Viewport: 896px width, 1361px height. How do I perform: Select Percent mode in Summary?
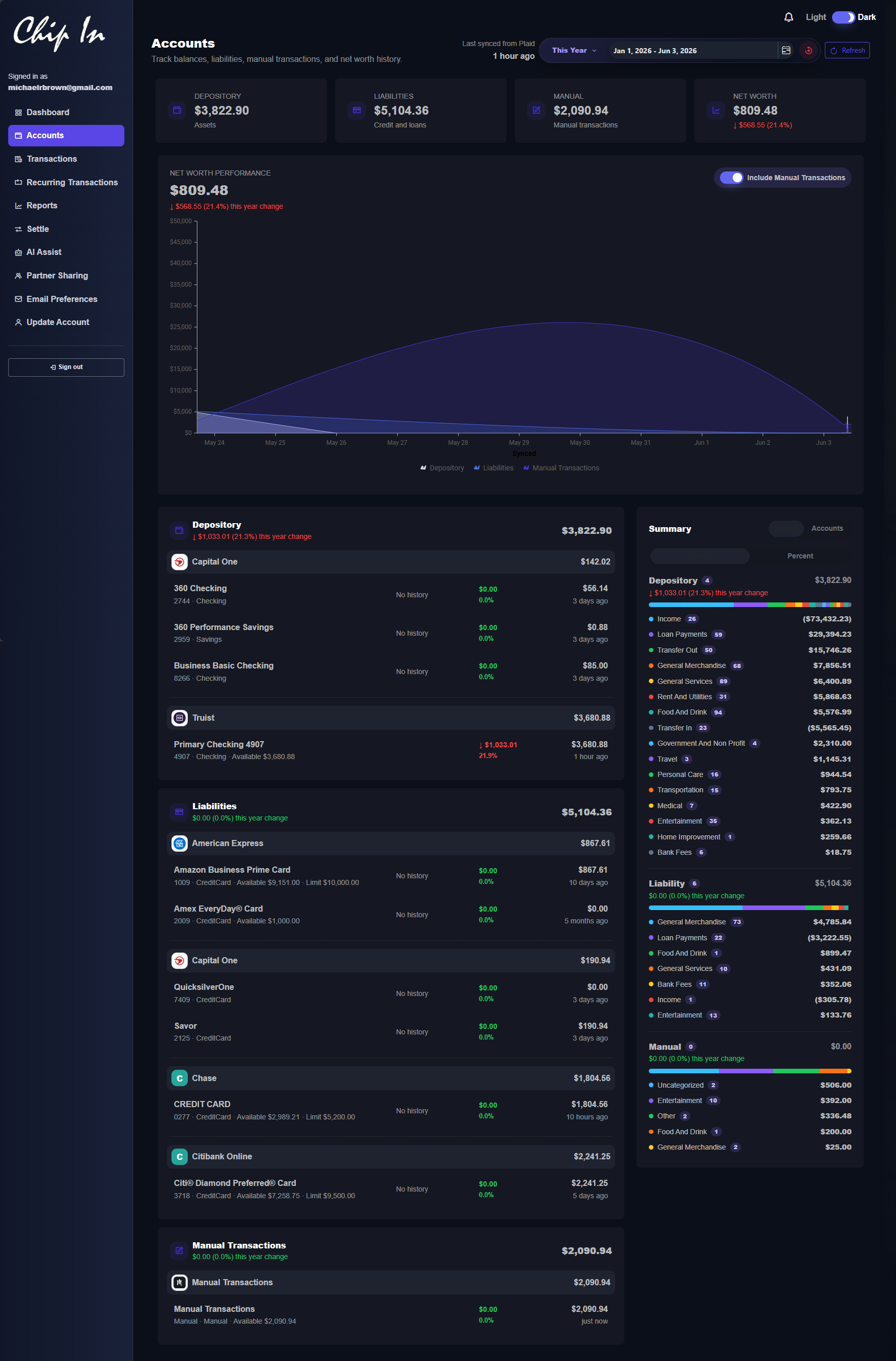coord(800,556)
